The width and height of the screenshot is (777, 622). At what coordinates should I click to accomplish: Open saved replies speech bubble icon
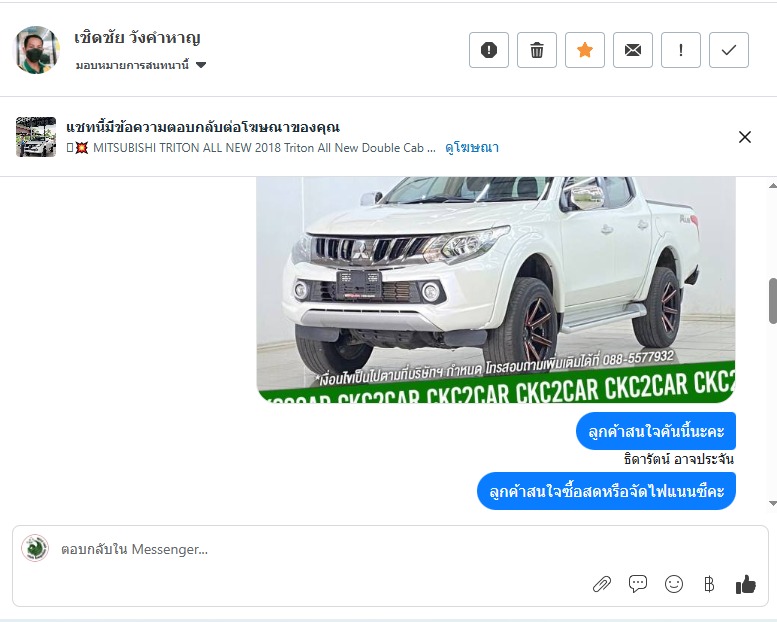638,584
